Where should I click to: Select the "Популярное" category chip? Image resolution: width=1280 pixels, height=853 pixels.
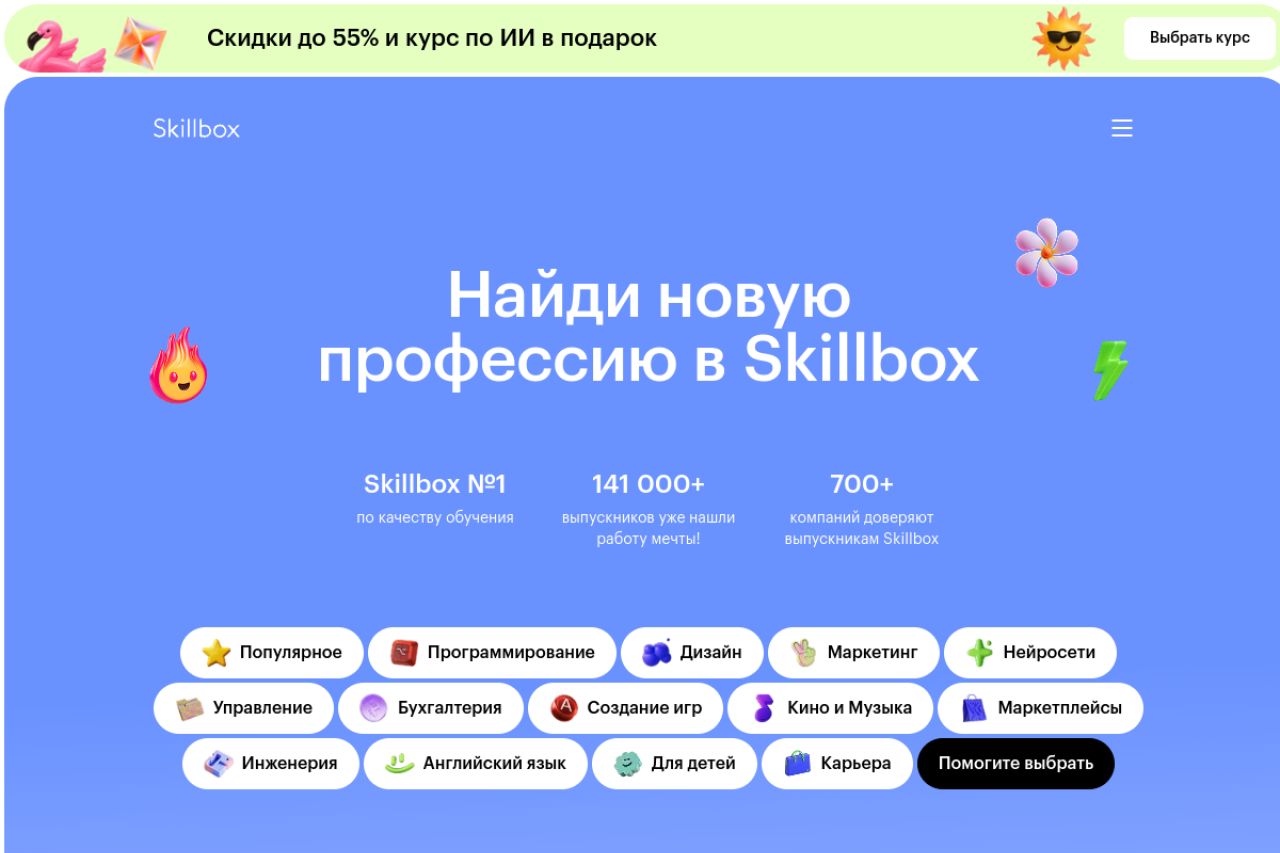pos(270,653)
